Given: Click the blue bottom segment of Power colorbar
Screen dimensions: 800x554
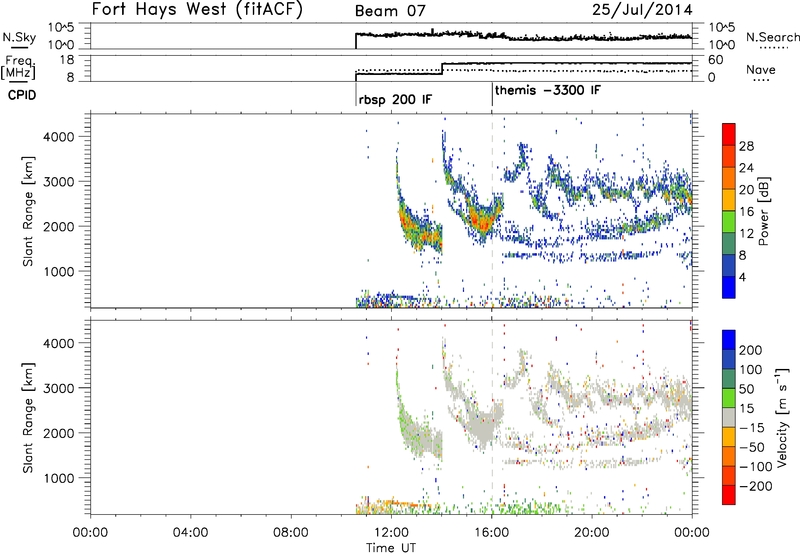Looking at the screenshot, I should 729,287.
